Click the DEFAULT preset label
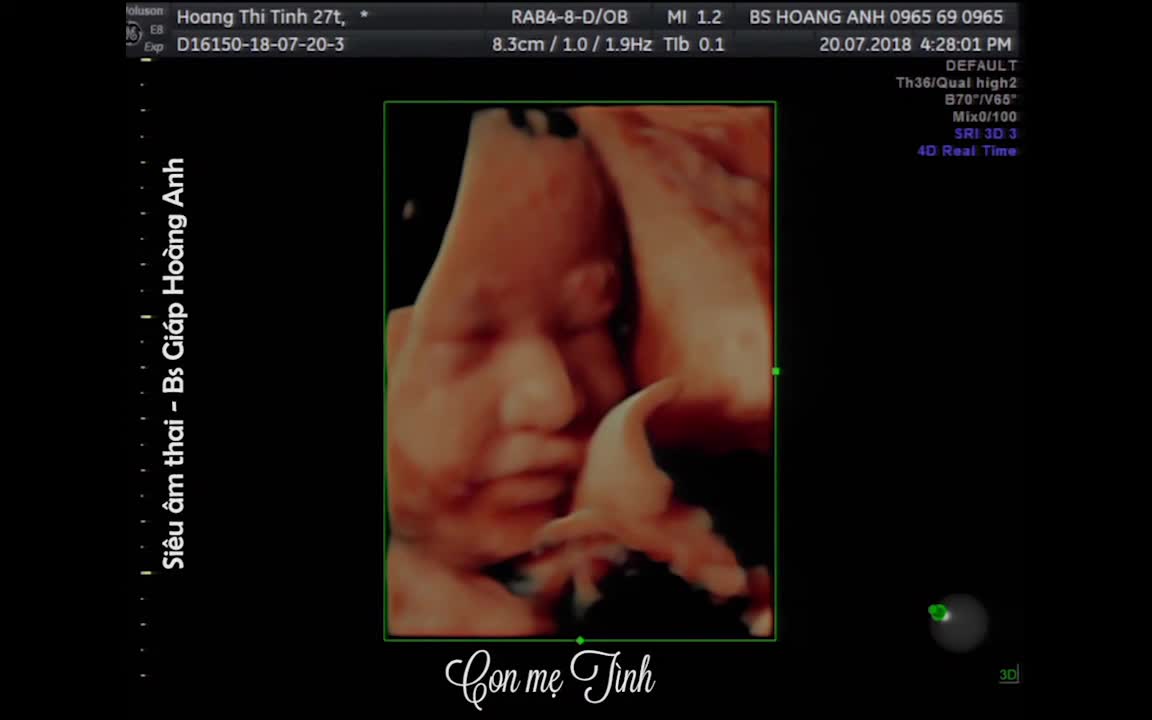The image size is (1152, 720). click(x=981, y=65)
